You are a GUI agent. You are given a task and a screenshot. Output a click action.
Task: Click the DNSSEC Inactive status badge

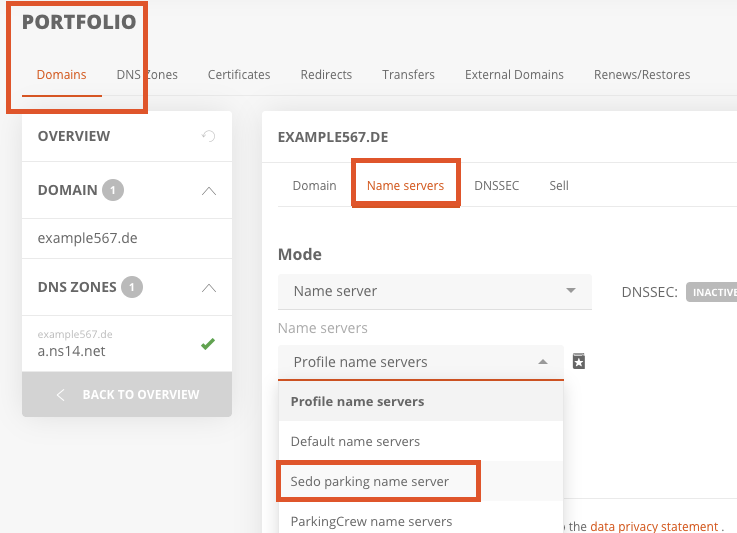click(x=712, y=292)
